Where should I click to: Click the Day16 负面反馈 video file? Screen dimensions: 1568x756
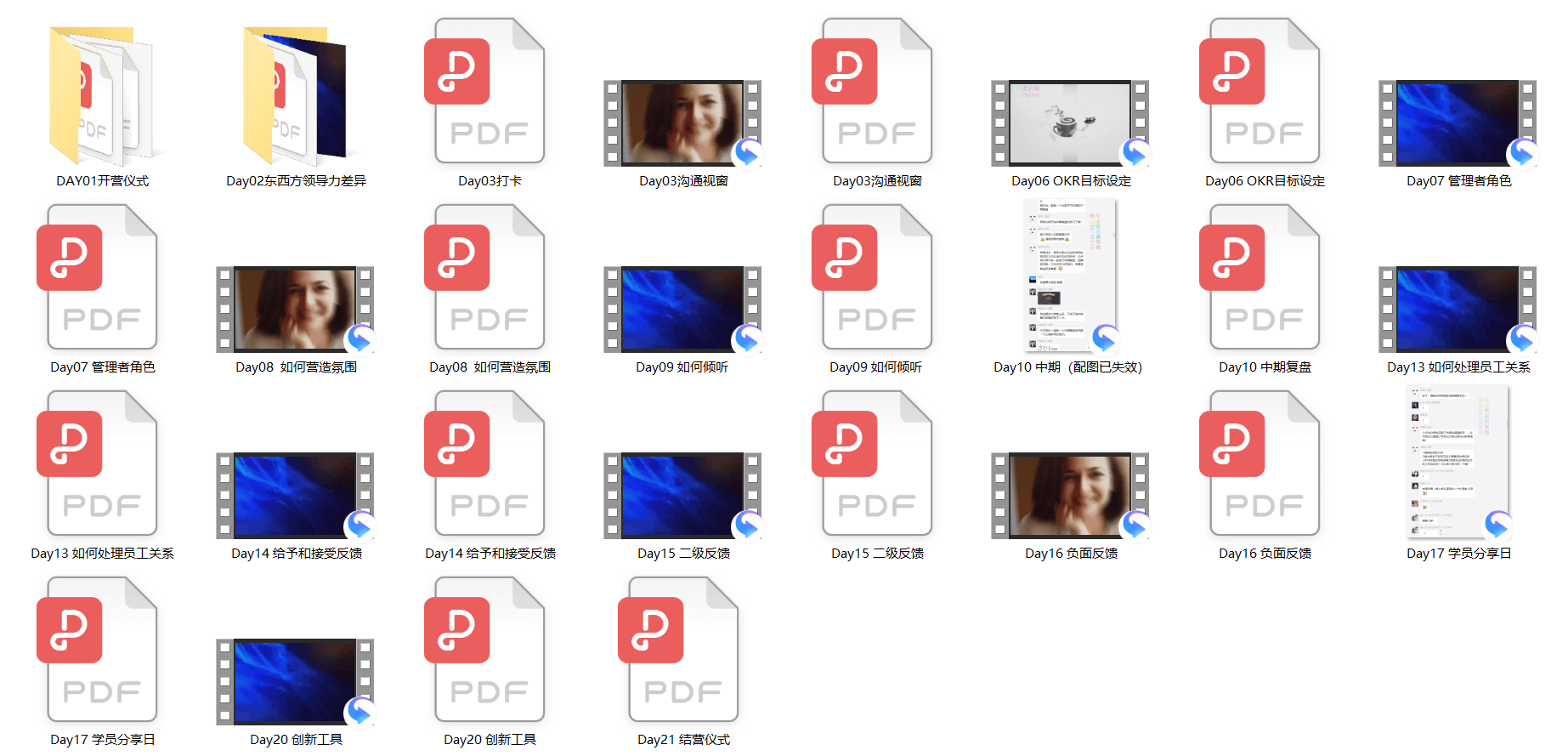pos(1071,496)
